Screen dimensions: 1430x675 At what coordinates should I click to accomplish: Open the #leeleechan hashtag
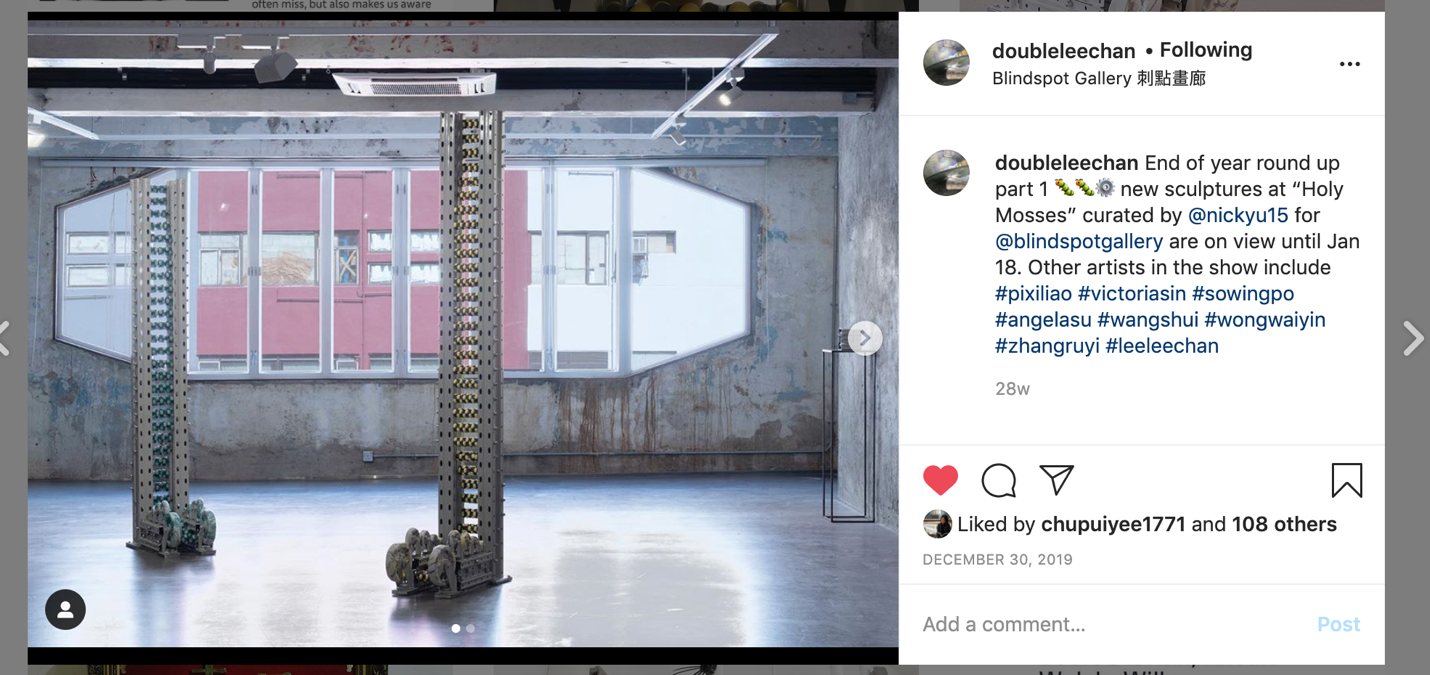click(1162, 346)
